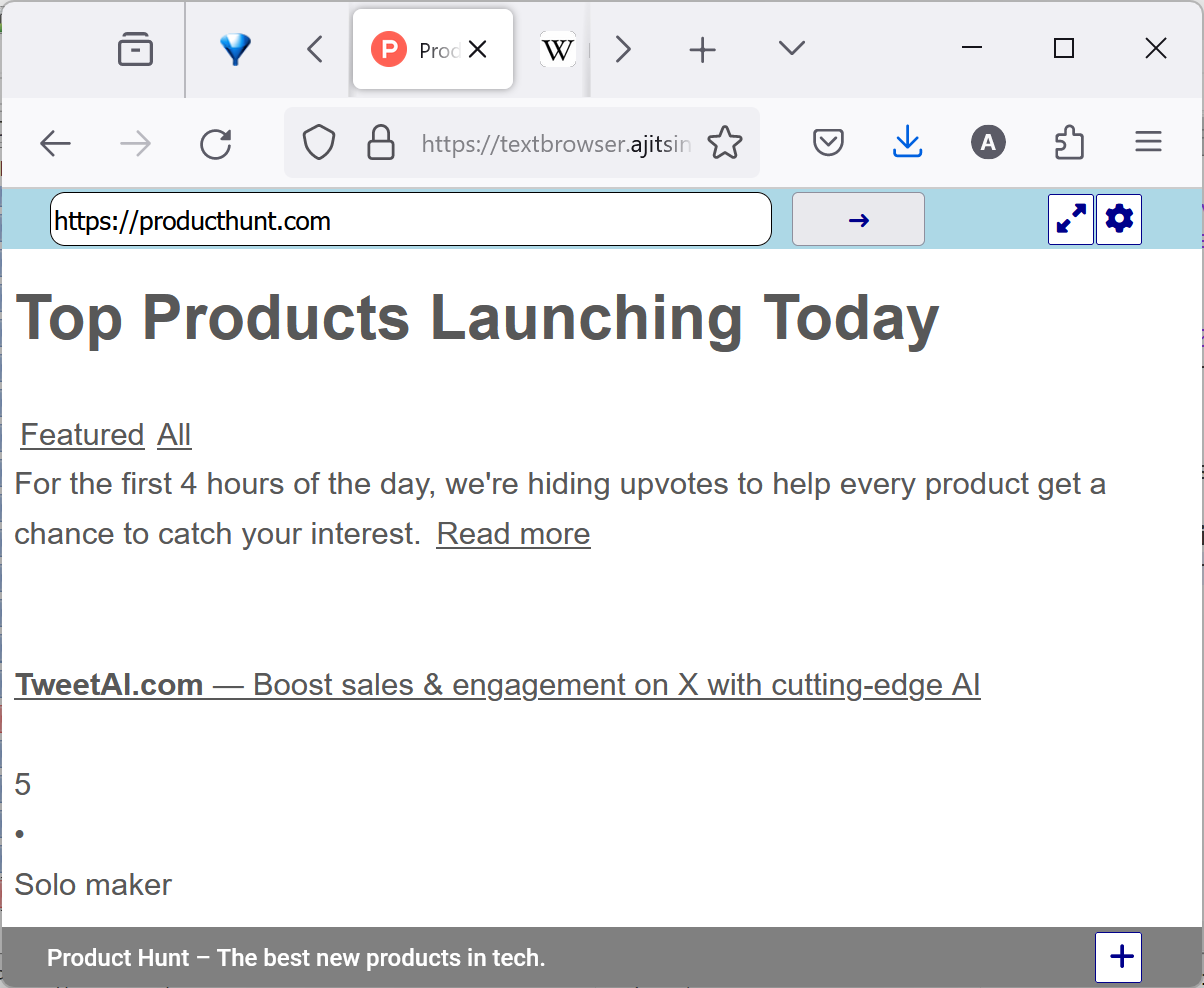Open textbrowser settings gear
This screenshot has height=988, width=1204.
pyautogui.click(x=1119, y=219)
